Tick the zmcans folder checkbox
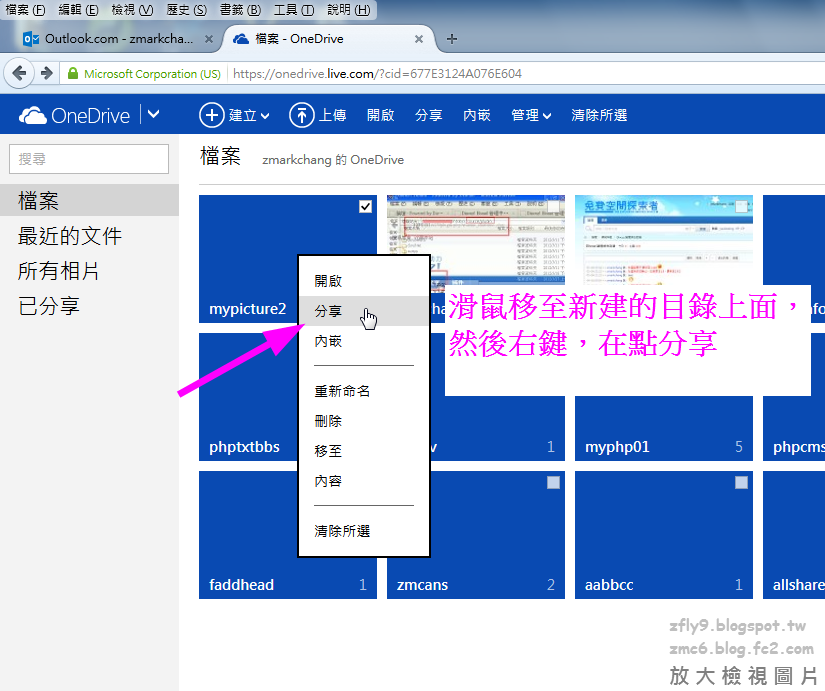 pos(553,483)
